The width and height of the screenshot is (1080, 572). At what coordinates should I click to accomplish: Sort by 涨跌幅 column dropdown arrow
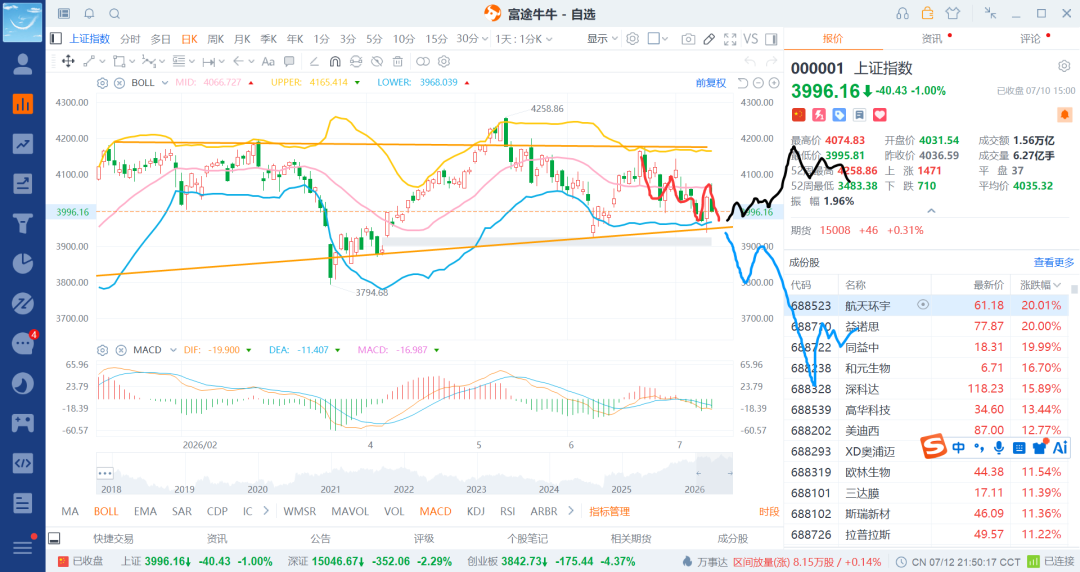coord(1057,285)
